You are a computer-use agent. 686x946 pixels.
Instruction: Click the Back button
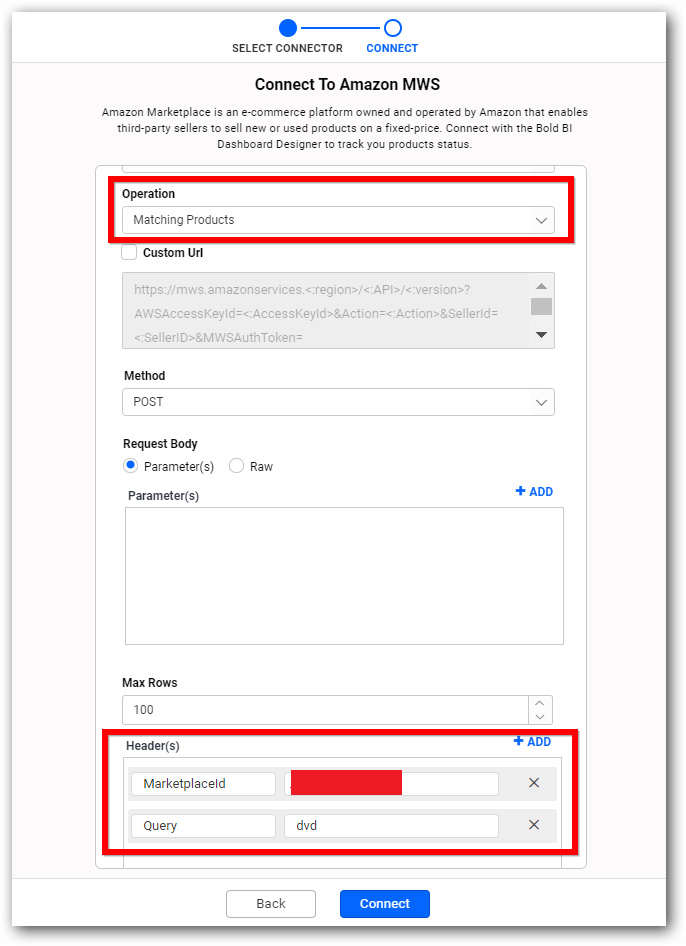[x=271, y=904]
